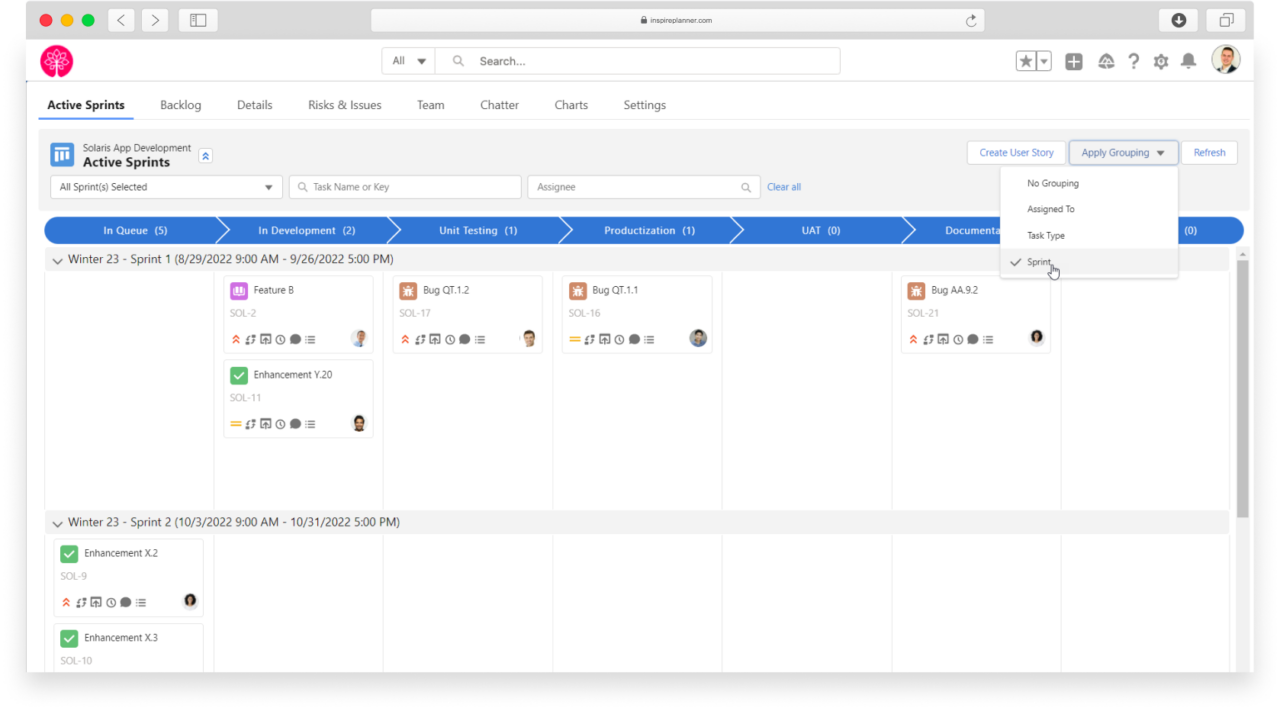Click the Create User Story button
Viewport: 1280px width, 711px height.
1016,152
